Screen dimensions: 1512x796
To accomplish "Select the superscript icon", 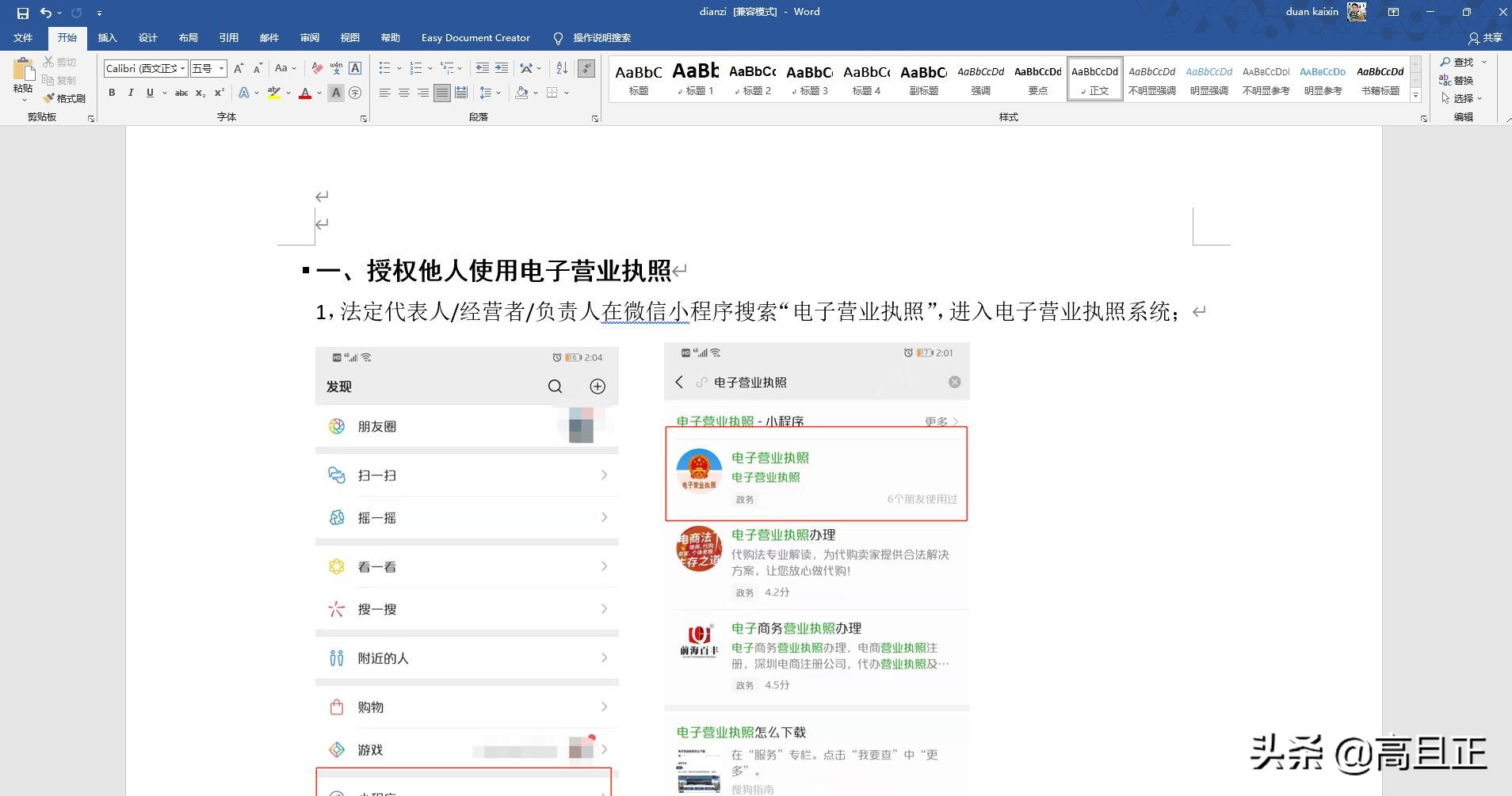I will click(x=220, y=93).
